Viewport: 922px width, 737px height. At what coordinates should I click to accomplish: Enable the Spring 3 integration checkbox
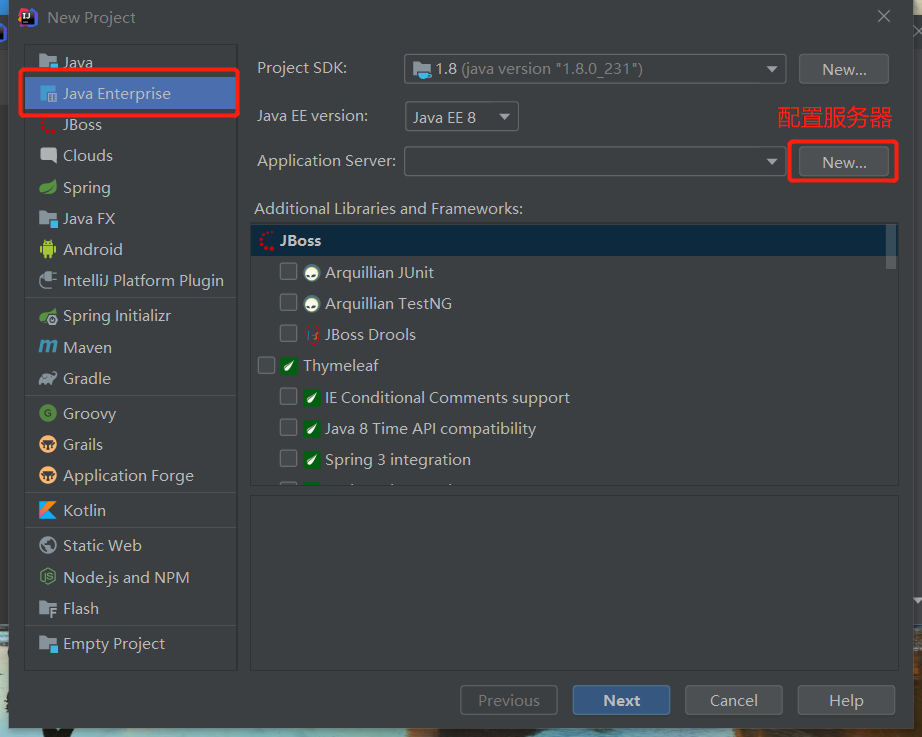pyautogui.click(x=288, y=458)
